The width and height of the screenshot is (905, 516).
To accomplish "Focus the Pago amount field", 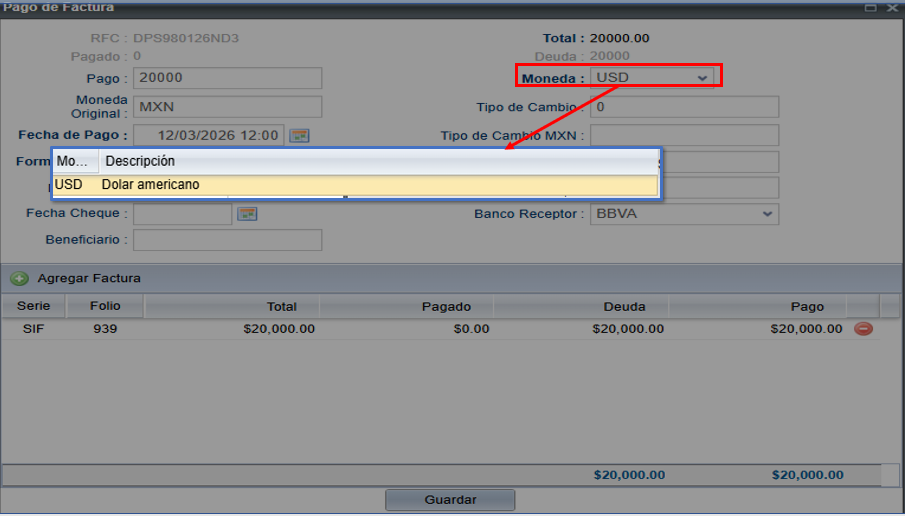I will pyautogui.click(x=228, y=78).
